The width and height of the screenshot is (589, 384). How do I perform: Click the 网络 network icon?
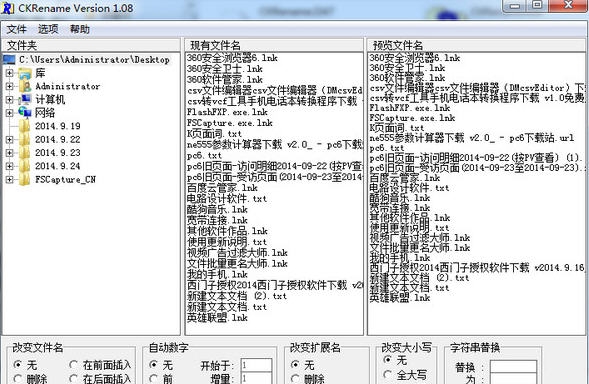point(25,113)
